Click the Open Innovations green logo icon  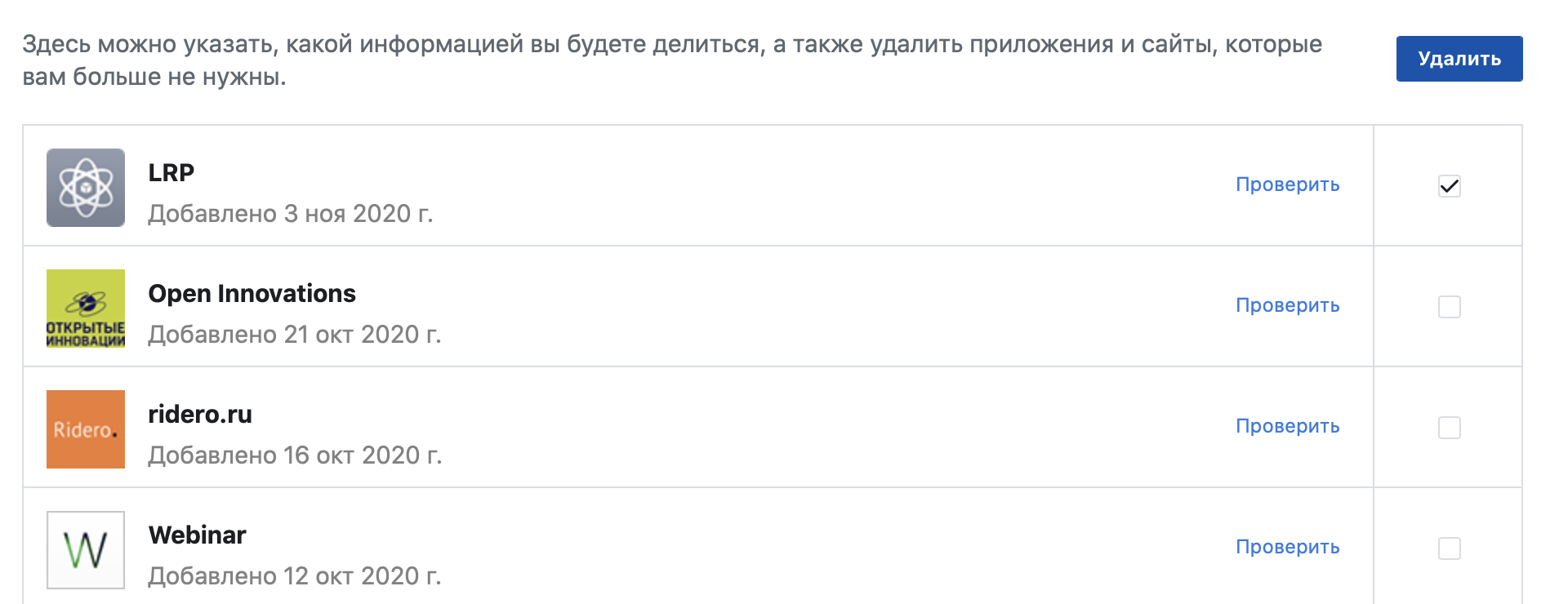86,309
